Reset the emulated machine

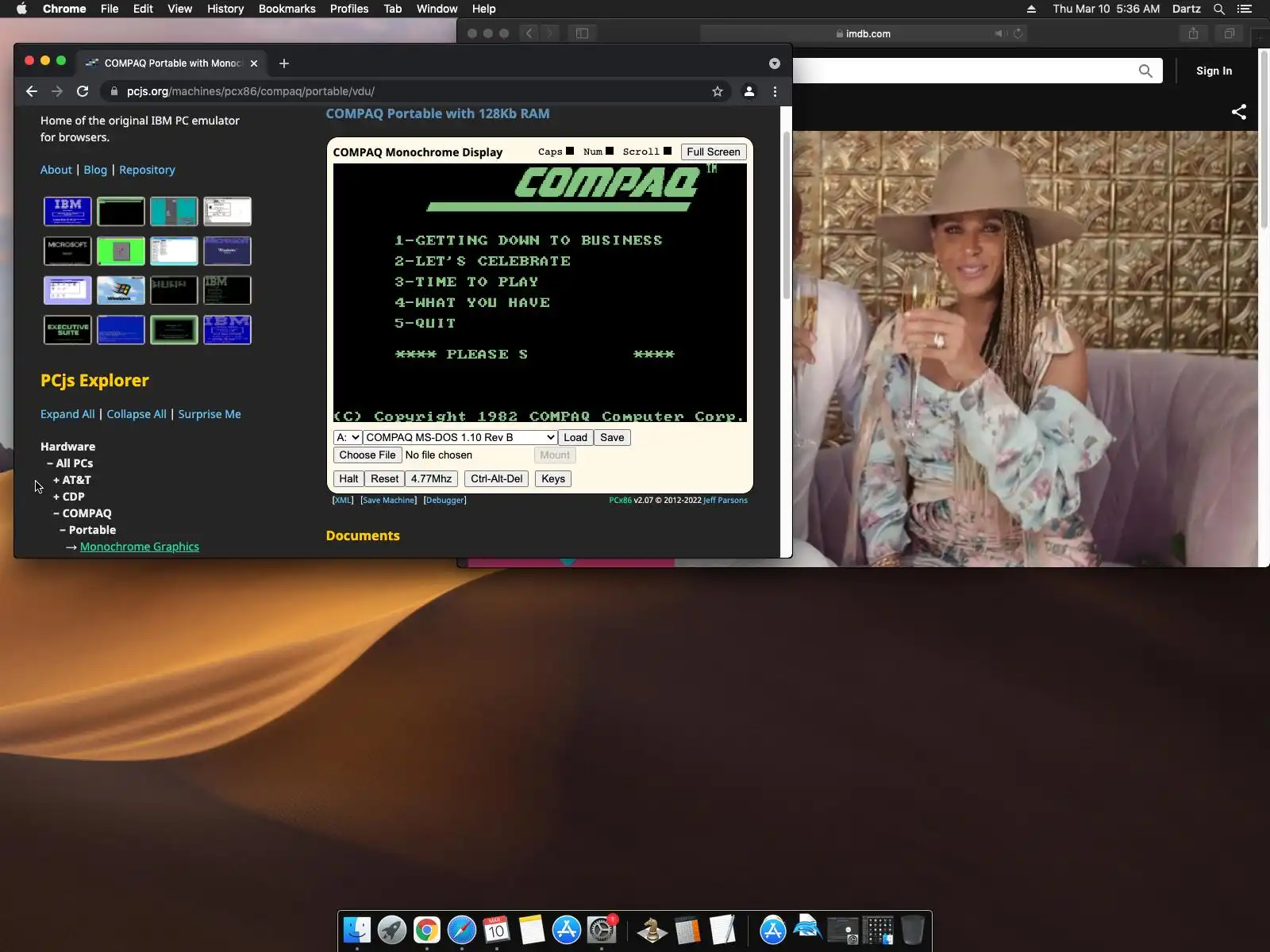coord(384,478)
